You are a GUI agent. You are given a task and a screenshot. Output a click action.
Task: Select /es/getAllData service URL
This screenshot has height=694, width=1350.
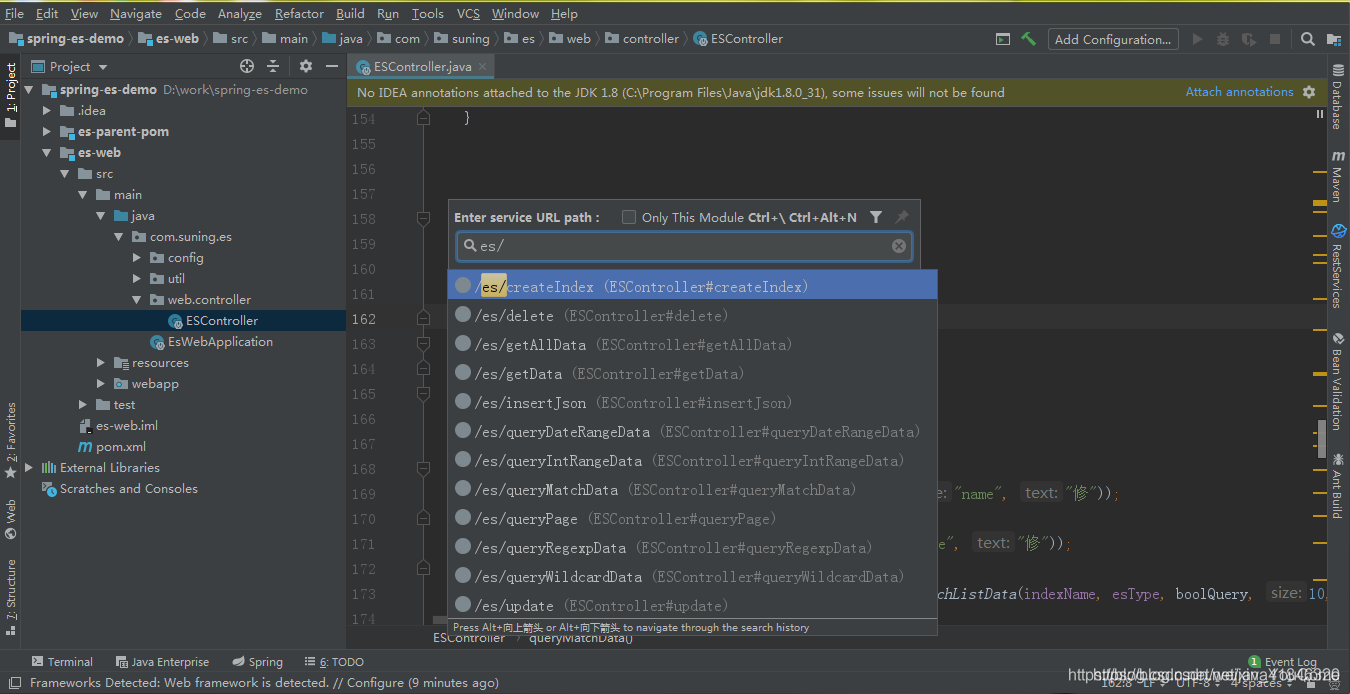tap(692, 344)
